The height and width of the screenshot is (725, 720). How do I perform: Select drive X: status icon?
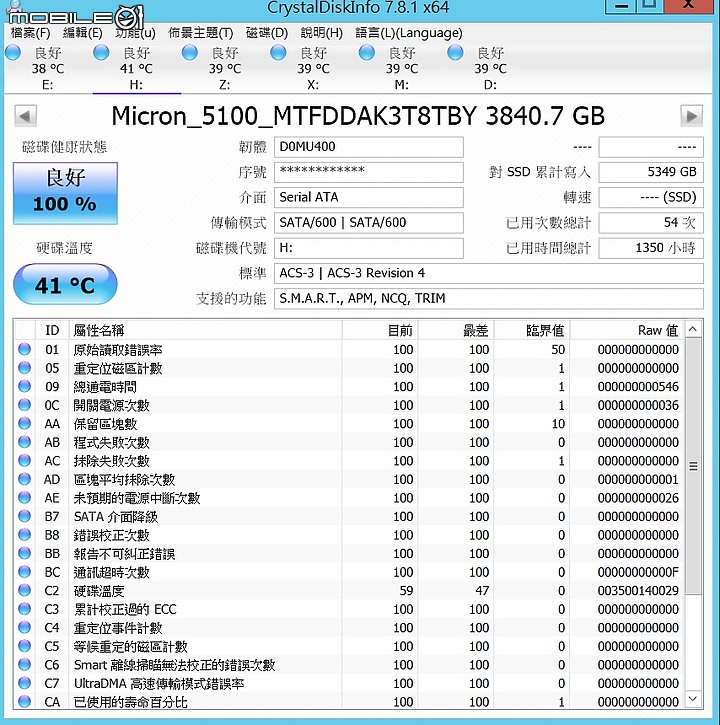278,52
